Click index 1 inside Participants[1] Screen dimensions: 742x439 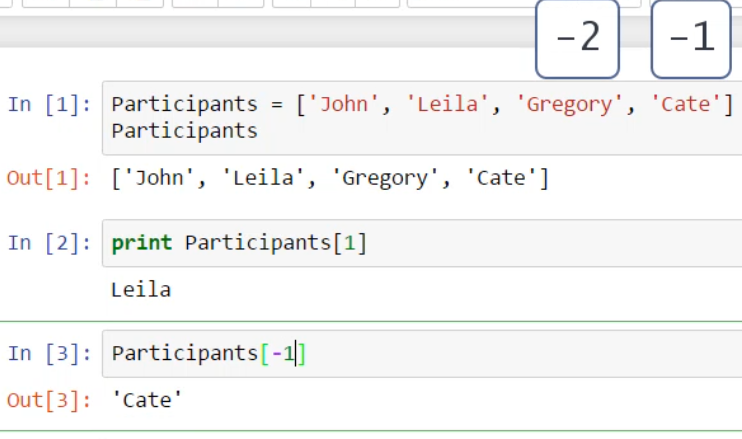pyautogui.click(x=349, y=242)
